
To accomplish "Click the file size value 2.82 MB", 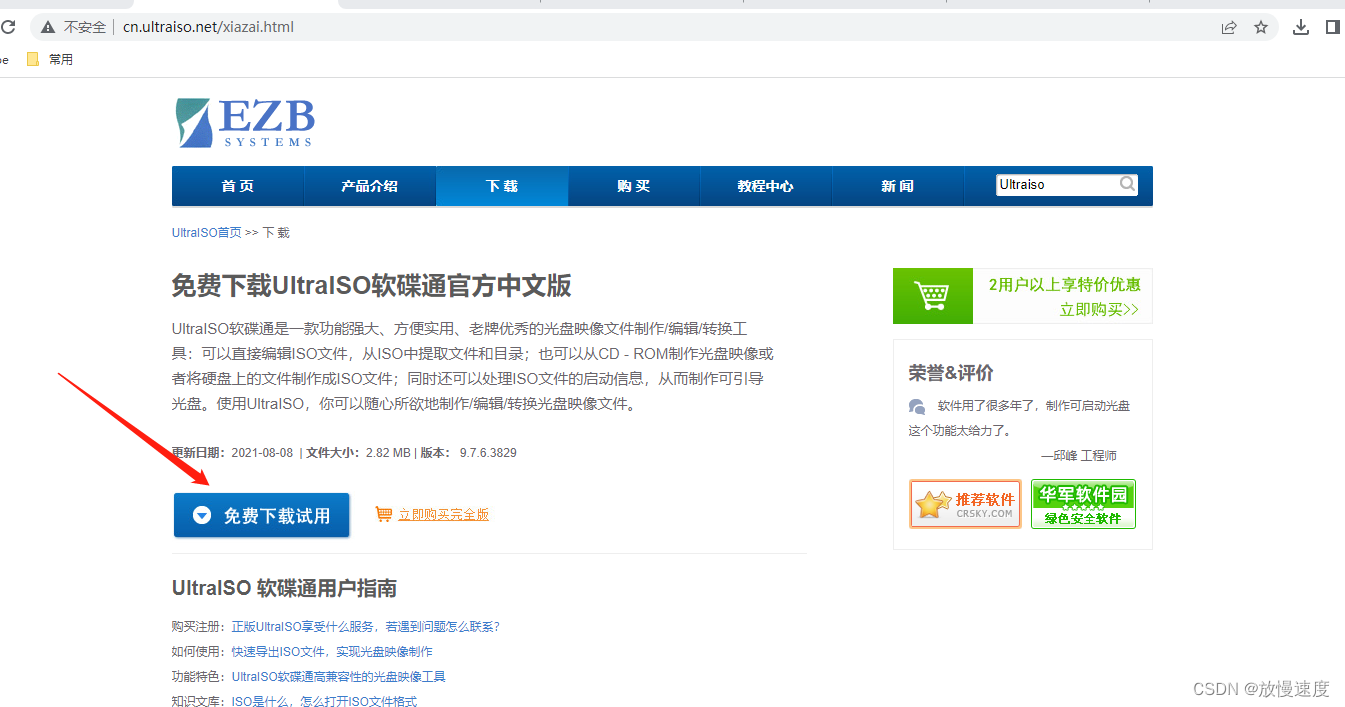I will (388, 453).
